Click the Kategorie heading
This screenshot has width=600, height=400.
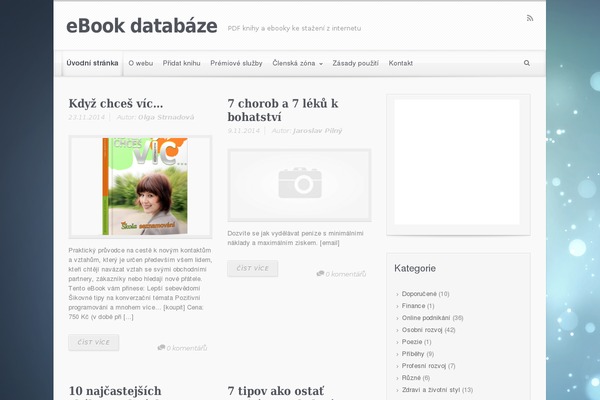coord(415,268)
